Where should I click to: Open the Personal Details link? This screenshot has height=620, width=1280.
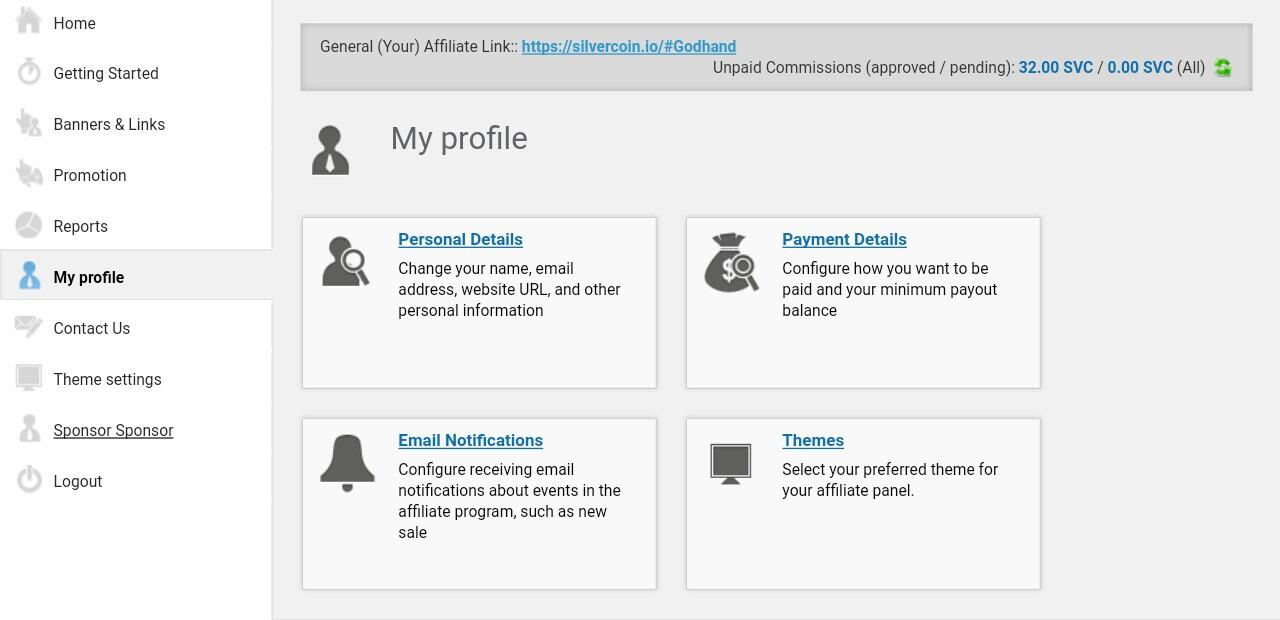[x=460, y=239]
